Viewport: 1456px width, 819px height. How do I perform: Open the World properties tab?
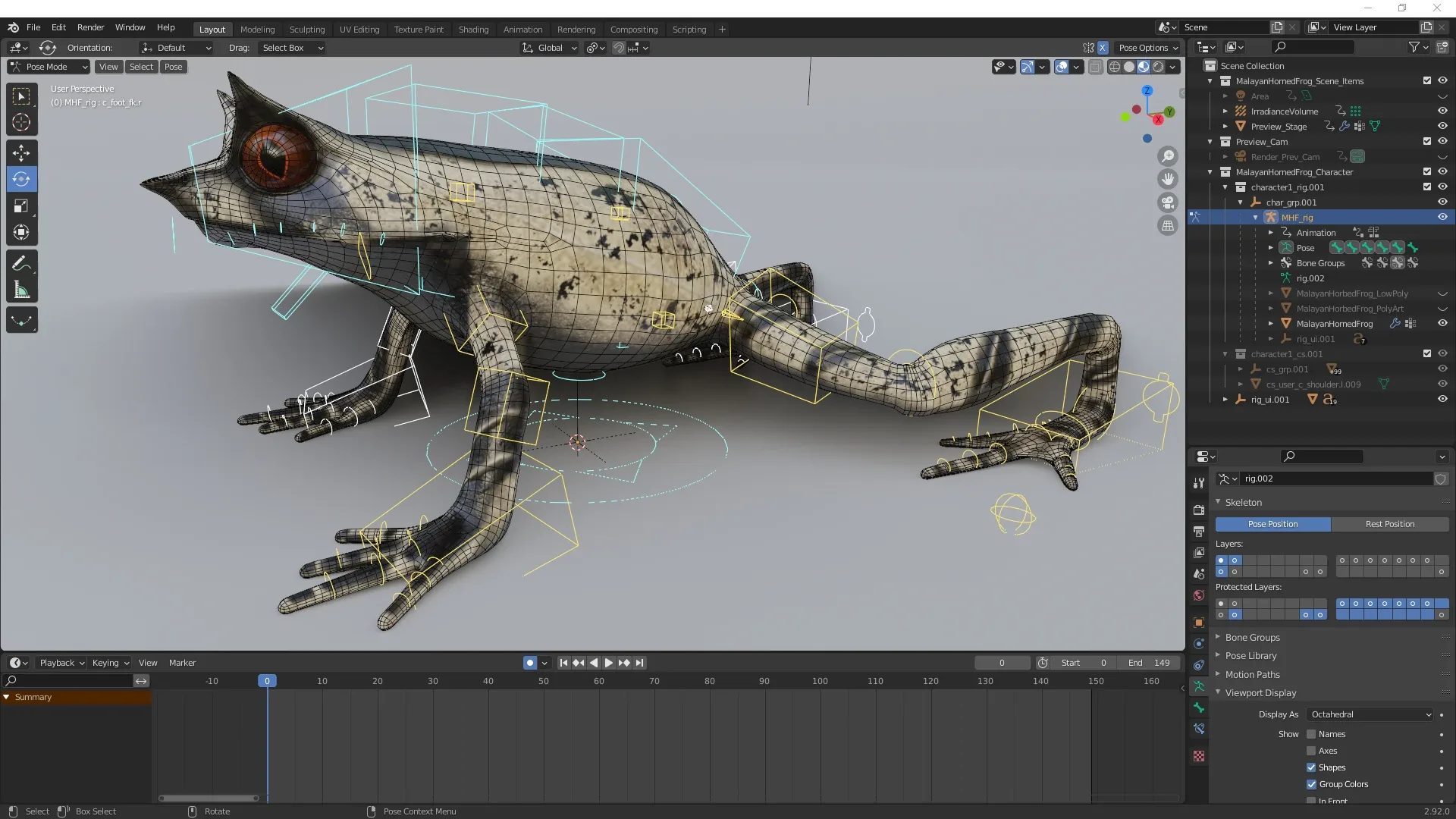point(1199,595)
